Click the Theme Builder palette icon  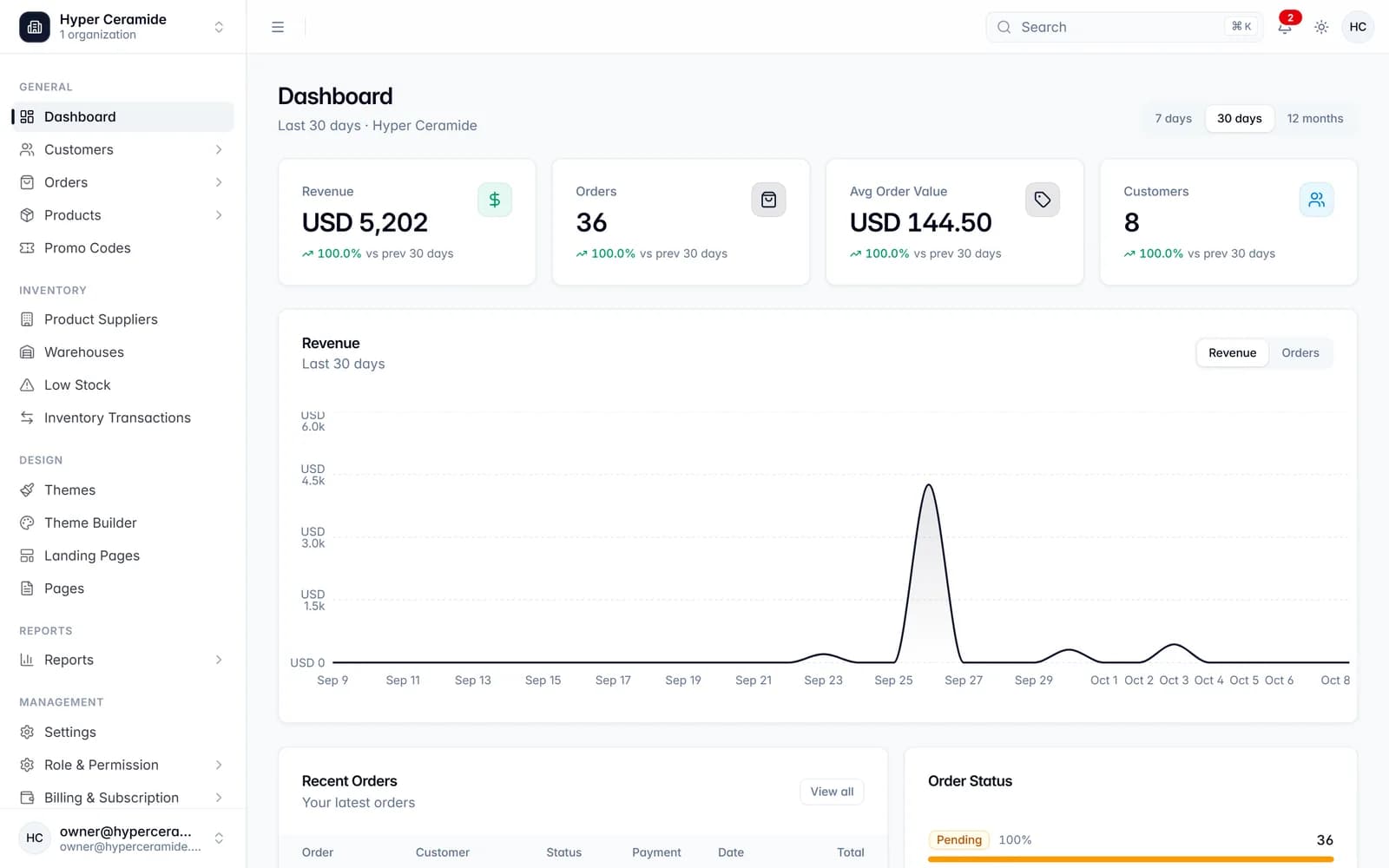27,523
